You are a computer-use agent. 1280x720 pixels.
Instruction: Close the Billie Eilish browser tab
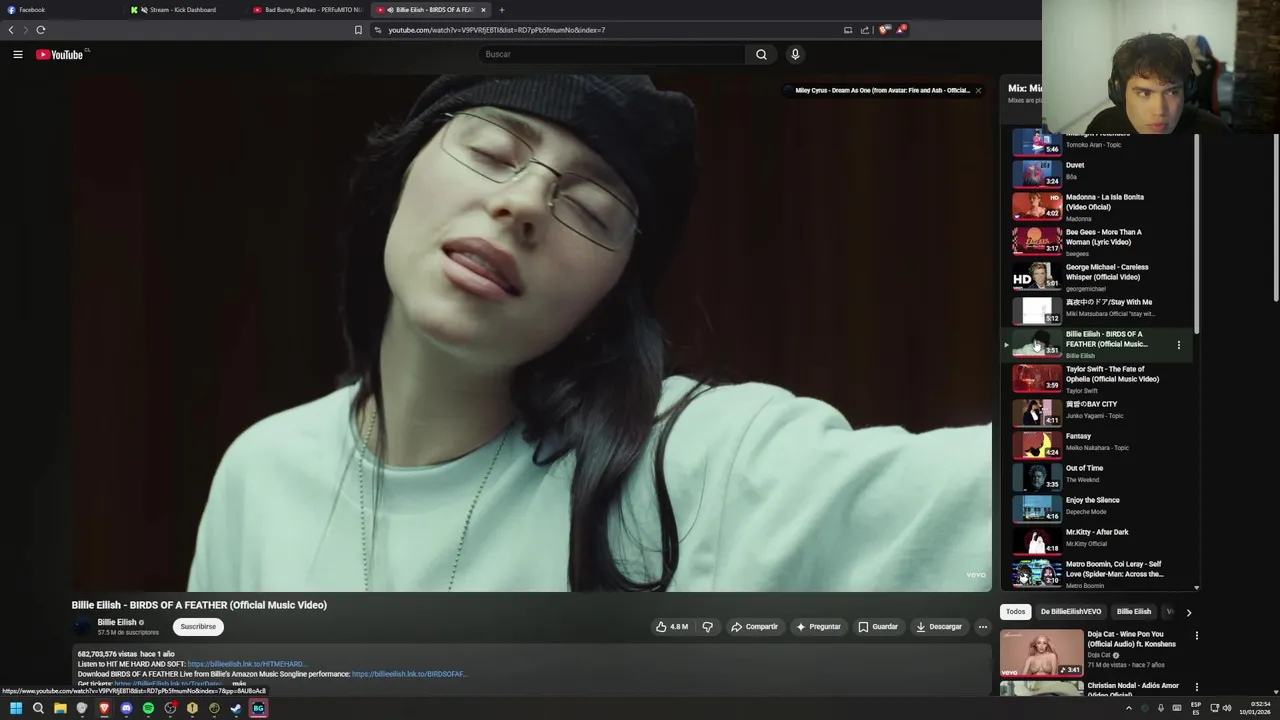(483, 10)
